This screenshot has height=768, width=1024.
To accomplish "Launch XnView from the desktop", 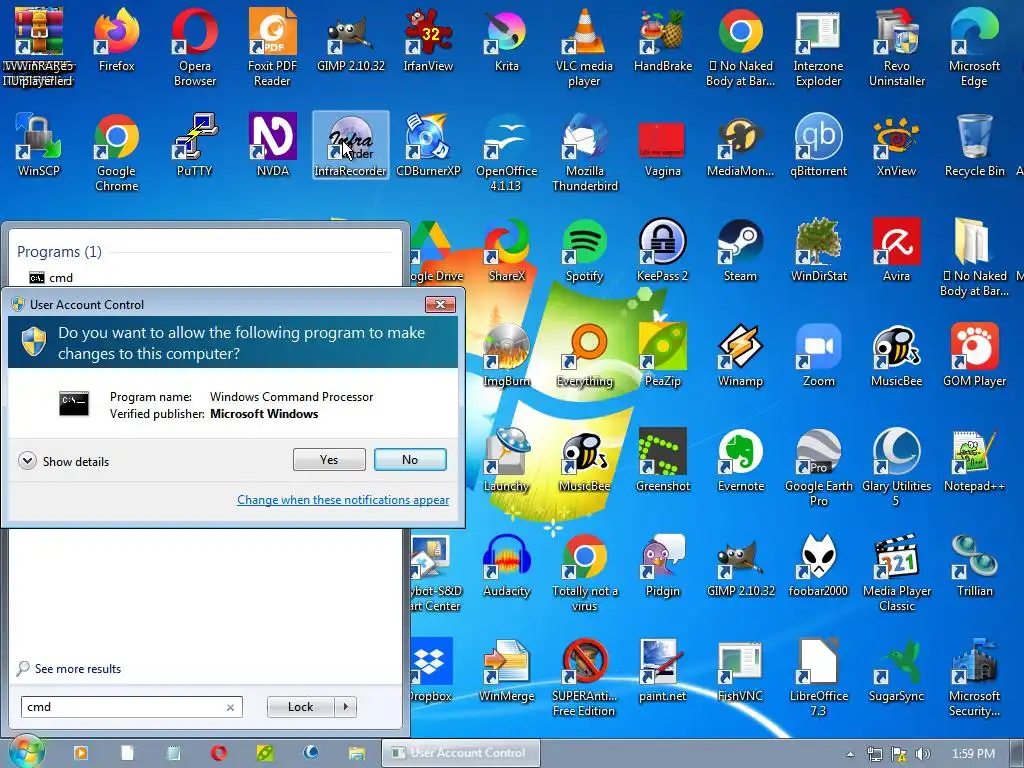I will pyautogui.click(x=897, y=145).
